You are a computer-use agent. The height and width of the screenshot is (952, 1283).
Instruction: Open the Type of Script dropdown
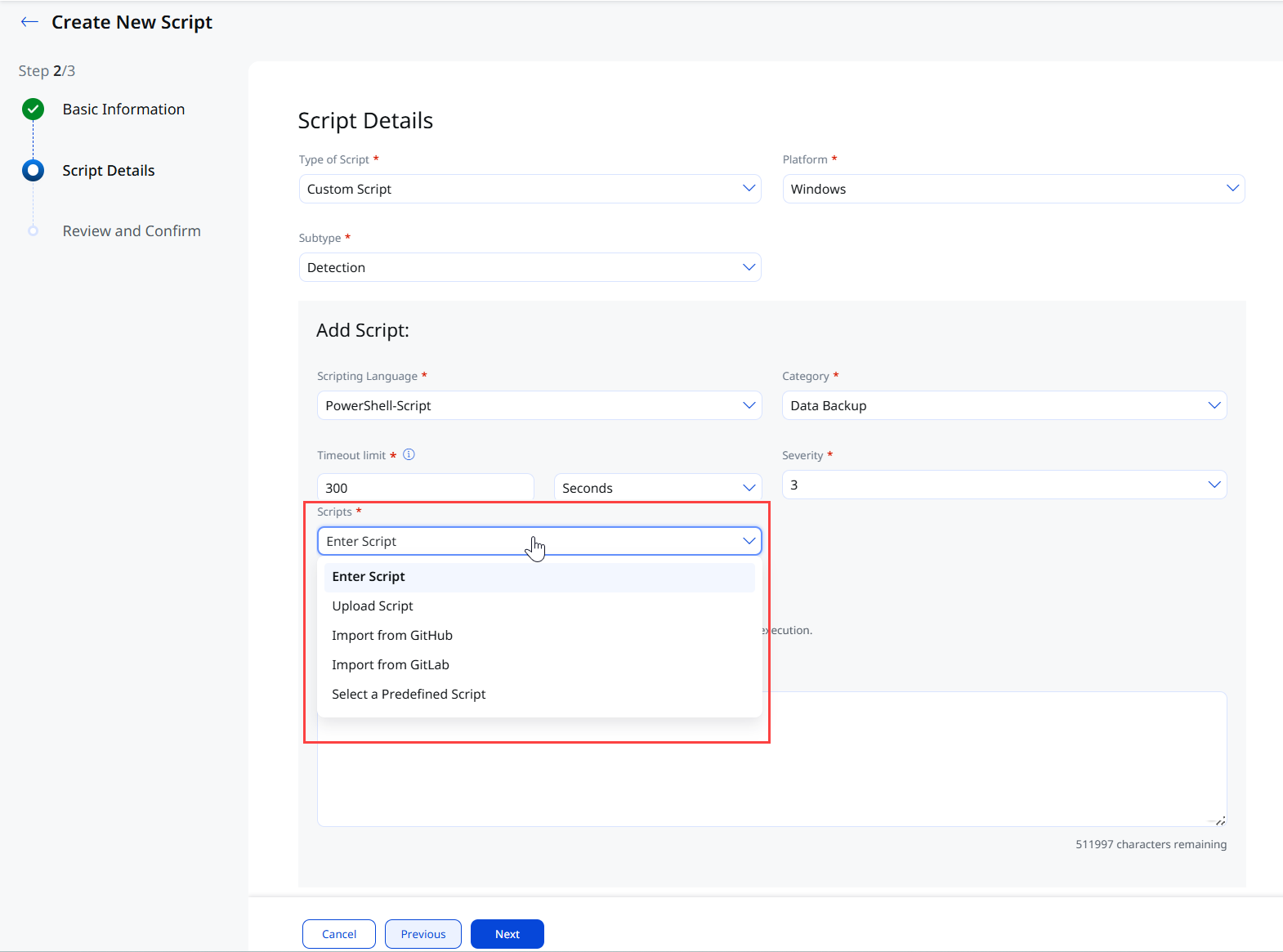click(530, 189)
